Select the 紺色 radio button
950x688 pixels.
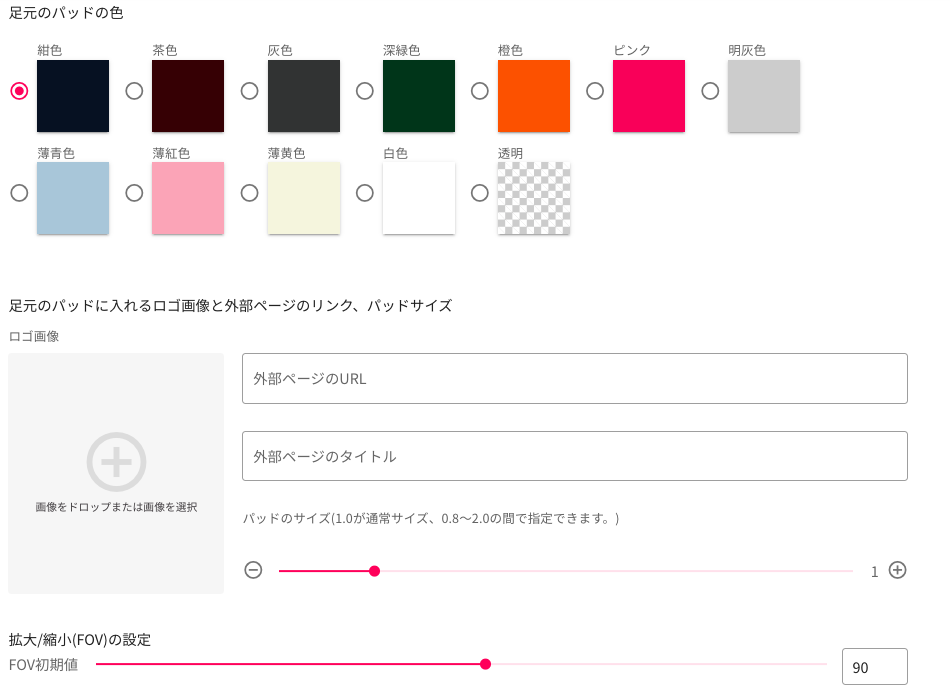click(19, 91)
